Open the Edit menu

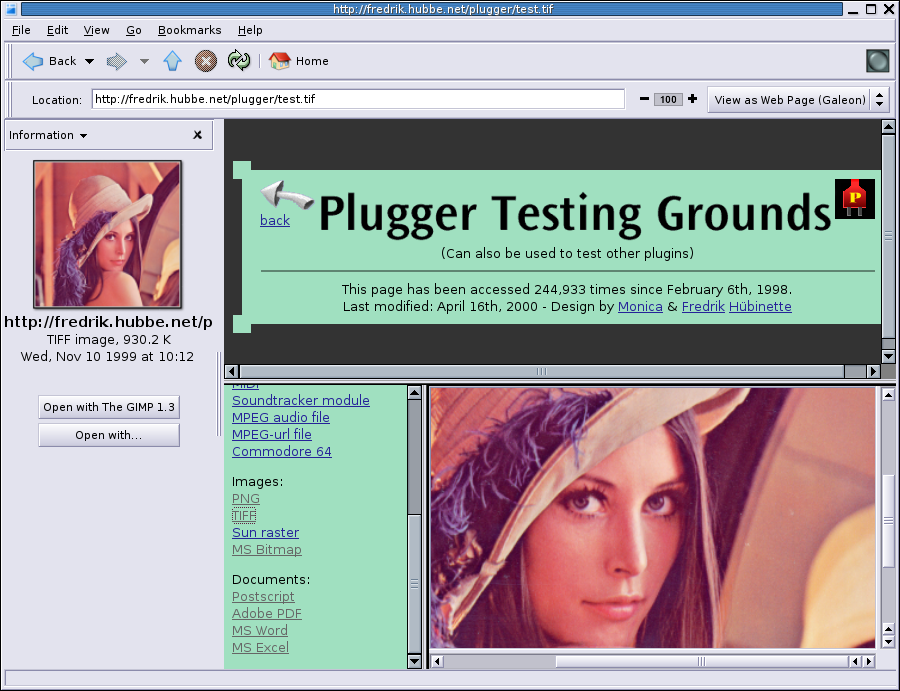pyautogui.click(x=57, y=30)
